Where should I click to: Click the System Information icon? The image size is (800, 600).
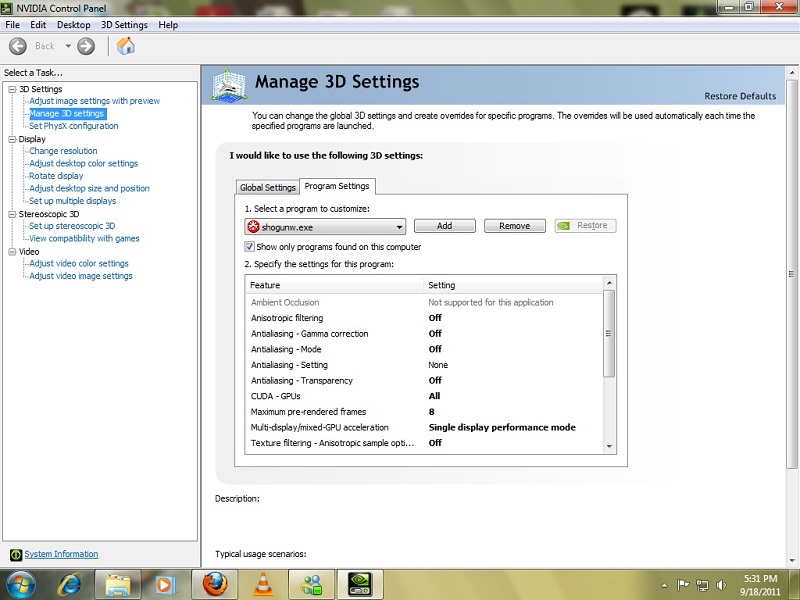click(x=16, y=554)
